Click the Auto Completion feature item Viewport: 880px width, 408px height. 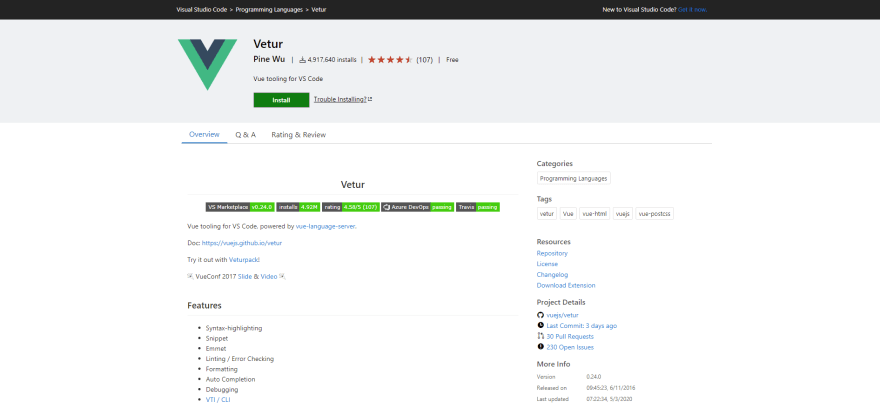pyautogui.click(x=231, y=379)
